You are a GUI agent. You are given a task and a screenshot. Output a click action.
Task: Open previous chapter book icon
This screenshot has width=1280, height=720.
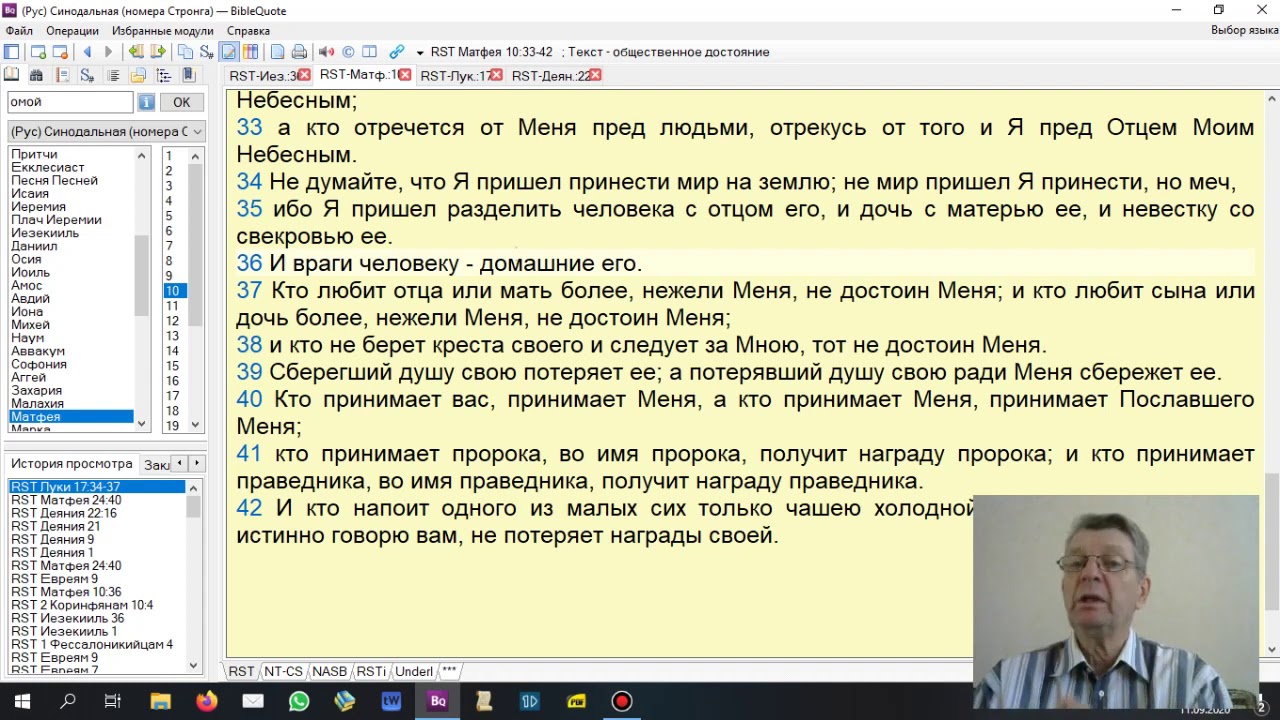click(136, 52)
